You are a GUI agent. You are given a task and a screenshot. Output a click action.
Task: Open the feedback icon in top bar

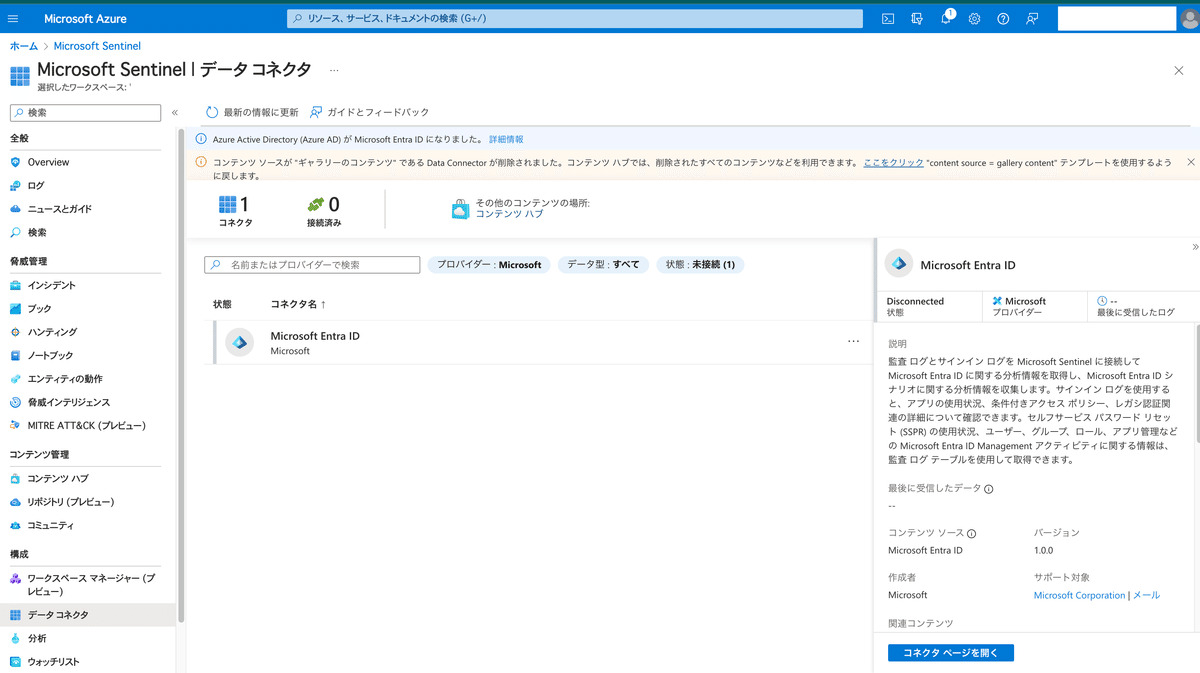(x=1032, y=19)
